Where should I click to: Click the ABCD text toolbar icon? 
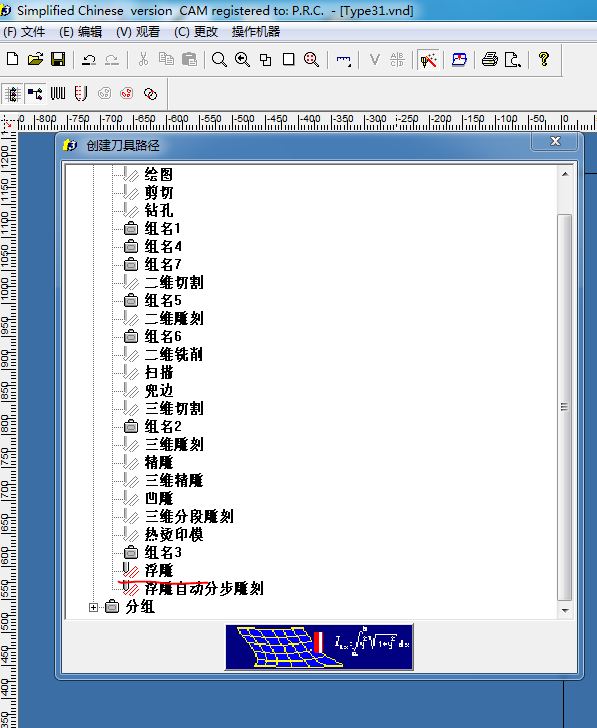[397, 59]
